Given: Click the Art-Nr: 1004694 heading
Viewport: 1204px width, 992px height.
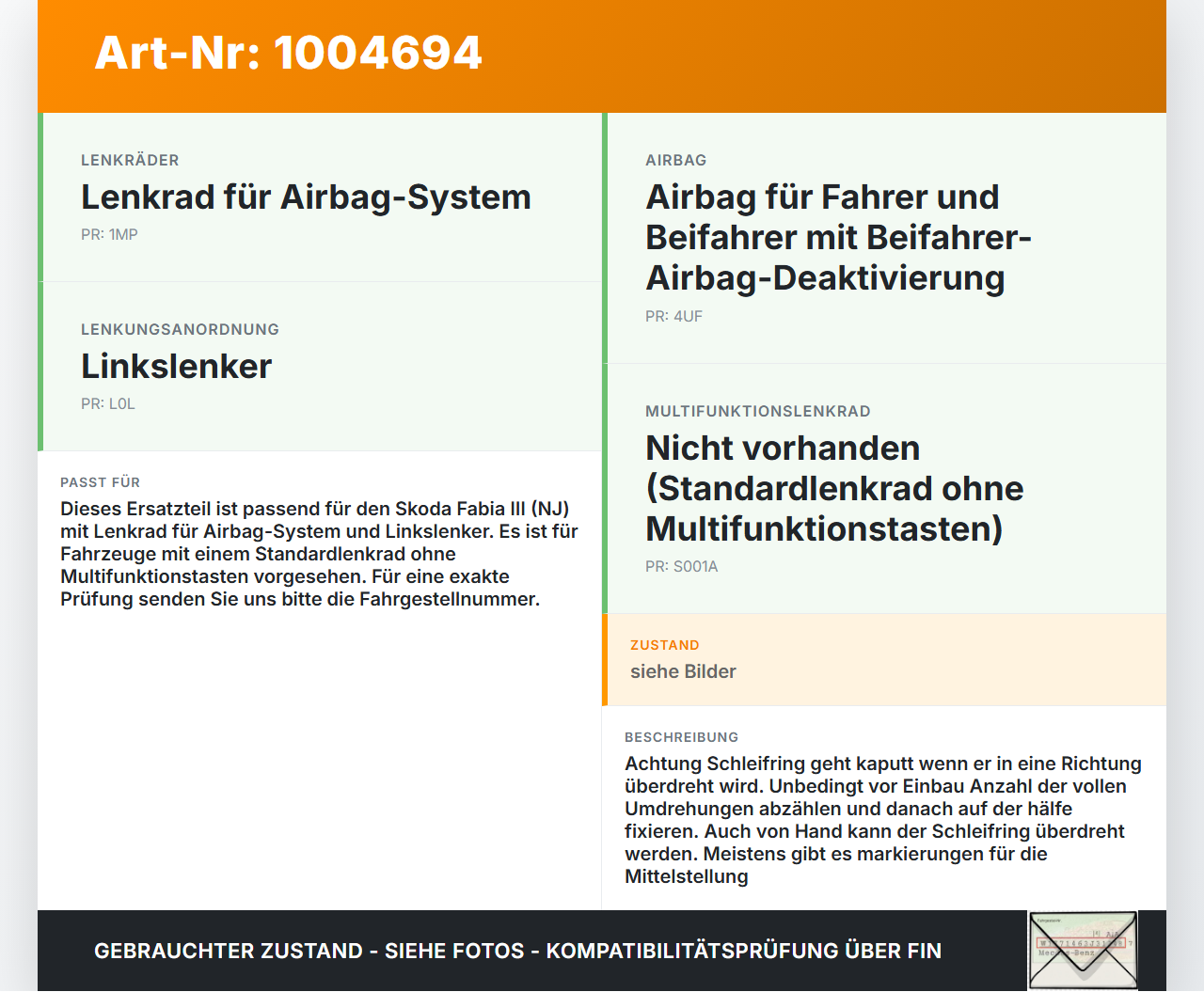Looking at the screenshot, I should pos(289,53).
